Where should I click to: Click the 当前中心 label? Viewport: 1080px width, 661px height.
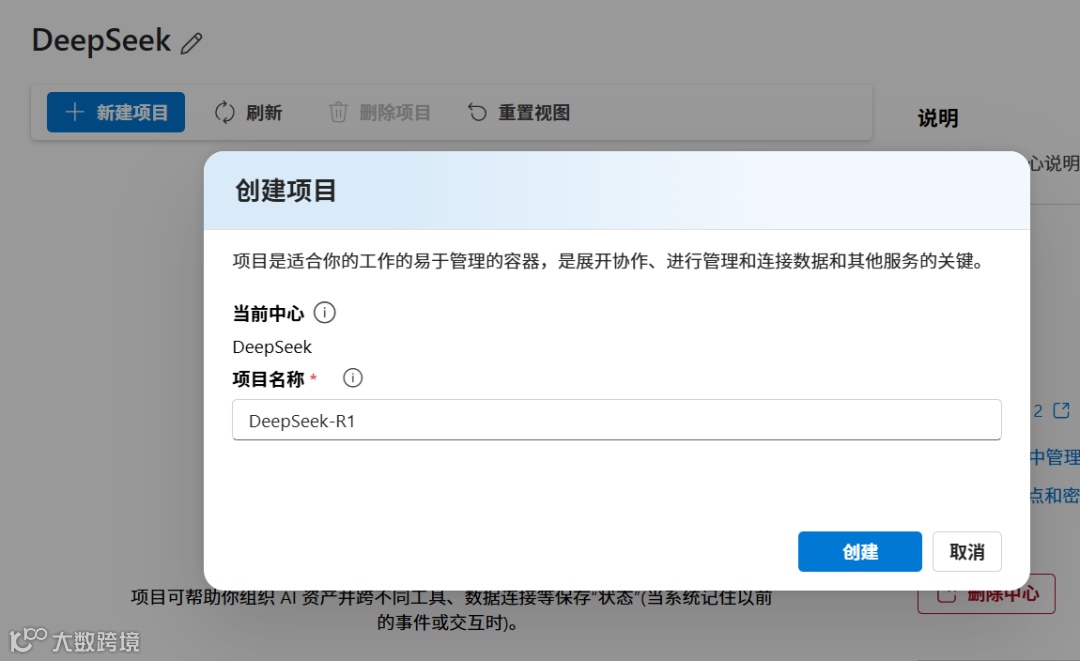click(268, 314)
